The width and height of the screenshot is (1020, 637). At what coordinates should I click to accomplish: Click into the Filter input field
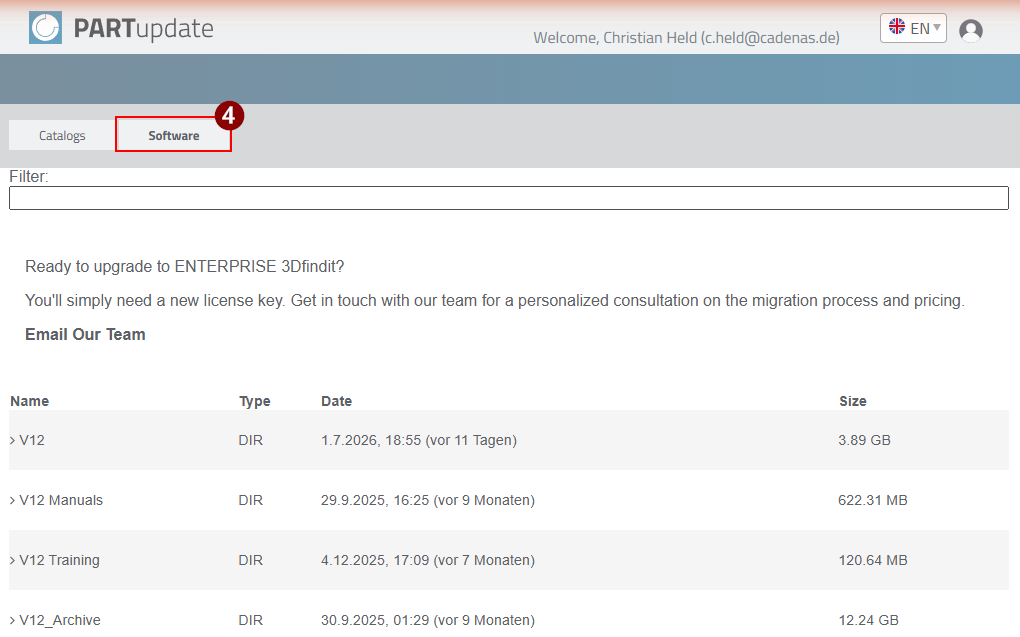509,198
